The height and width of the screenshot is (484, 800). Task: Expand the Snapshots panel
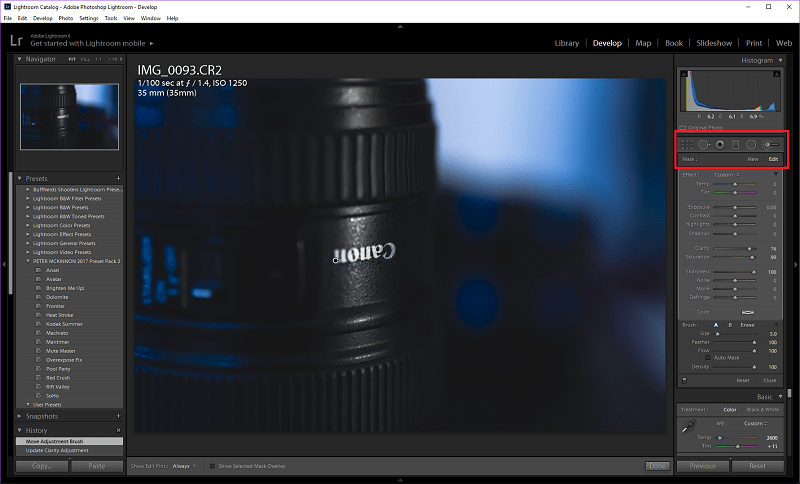pos(19,416)
